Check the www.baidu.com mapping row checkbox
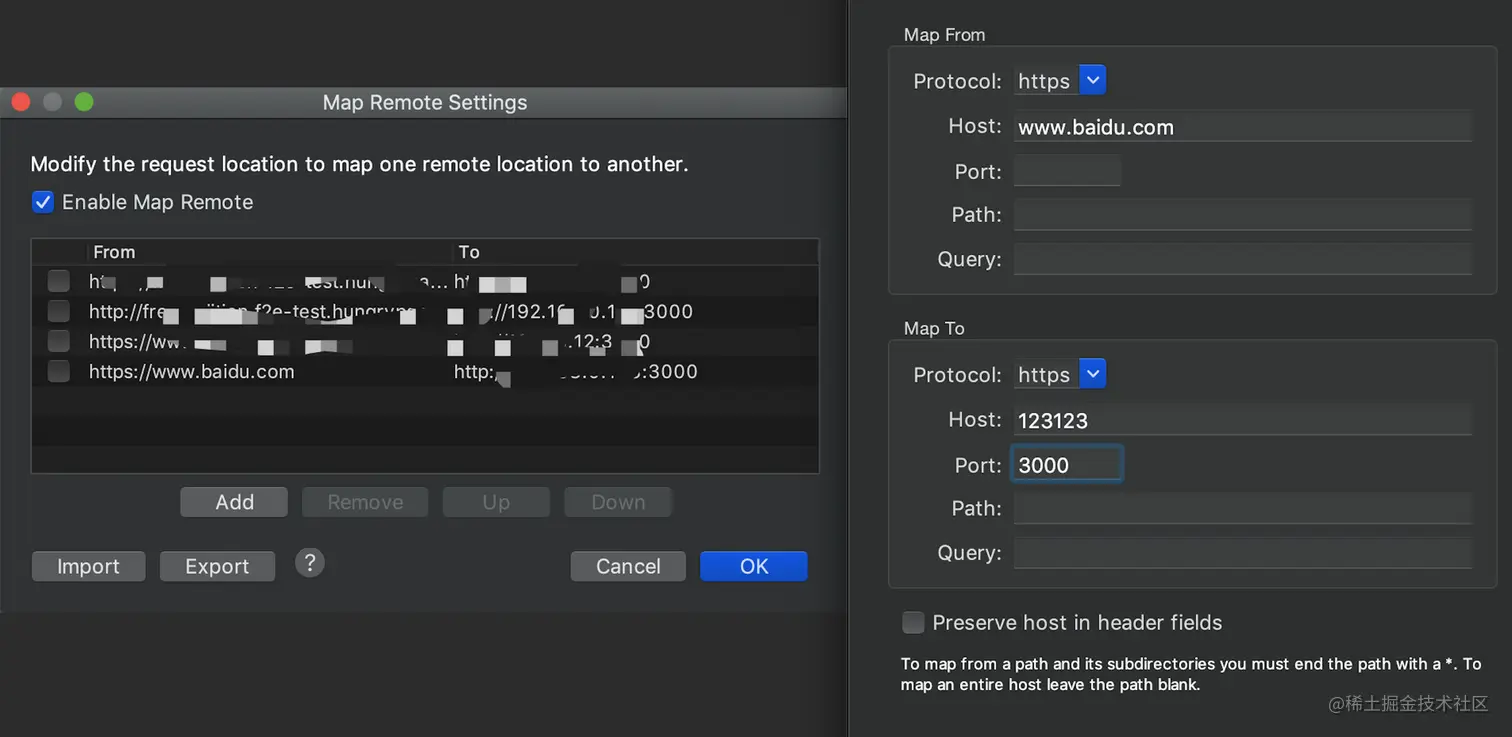 click(x=59, y=372)
